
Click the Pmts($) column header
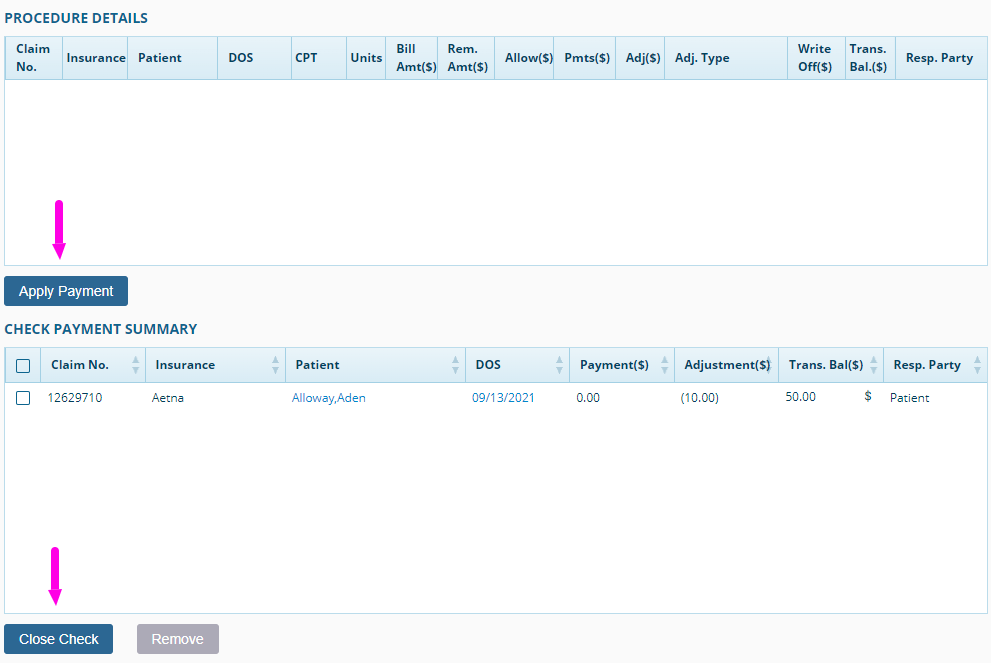pyautogui.click(x=587, y=58)
